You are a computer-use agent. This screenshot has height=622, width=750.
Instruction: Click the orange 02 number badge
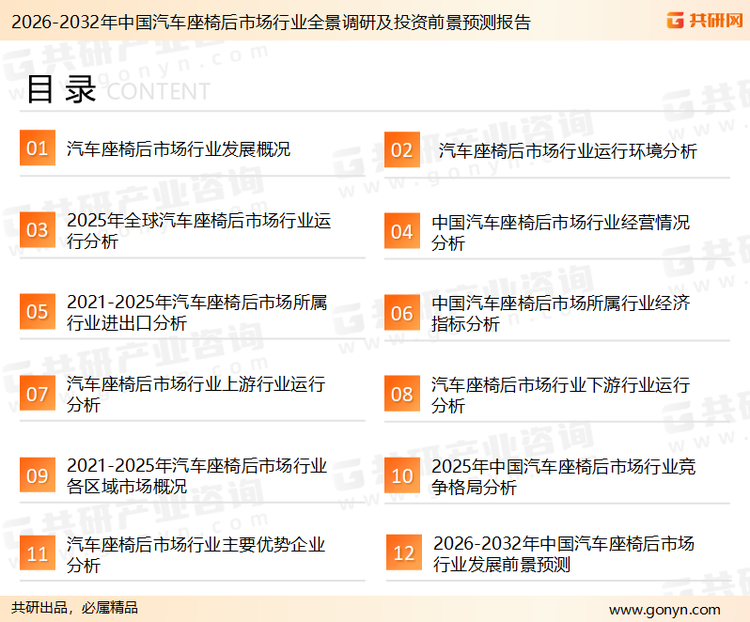tap(402, 150)
